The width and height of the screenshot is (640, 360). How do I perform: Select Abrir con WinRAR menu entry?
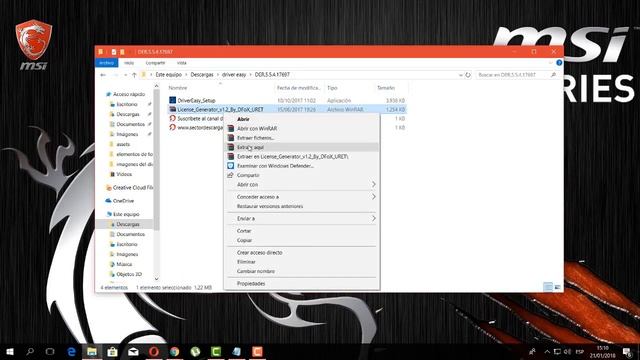(302, 128)
